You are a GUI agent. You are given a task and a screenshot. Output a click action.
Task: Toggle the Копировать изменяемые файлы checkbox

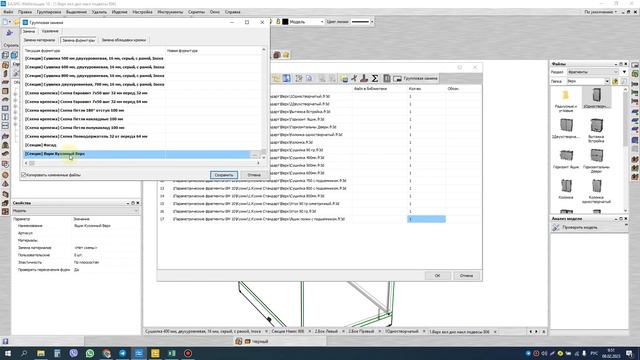coord(24,175)
